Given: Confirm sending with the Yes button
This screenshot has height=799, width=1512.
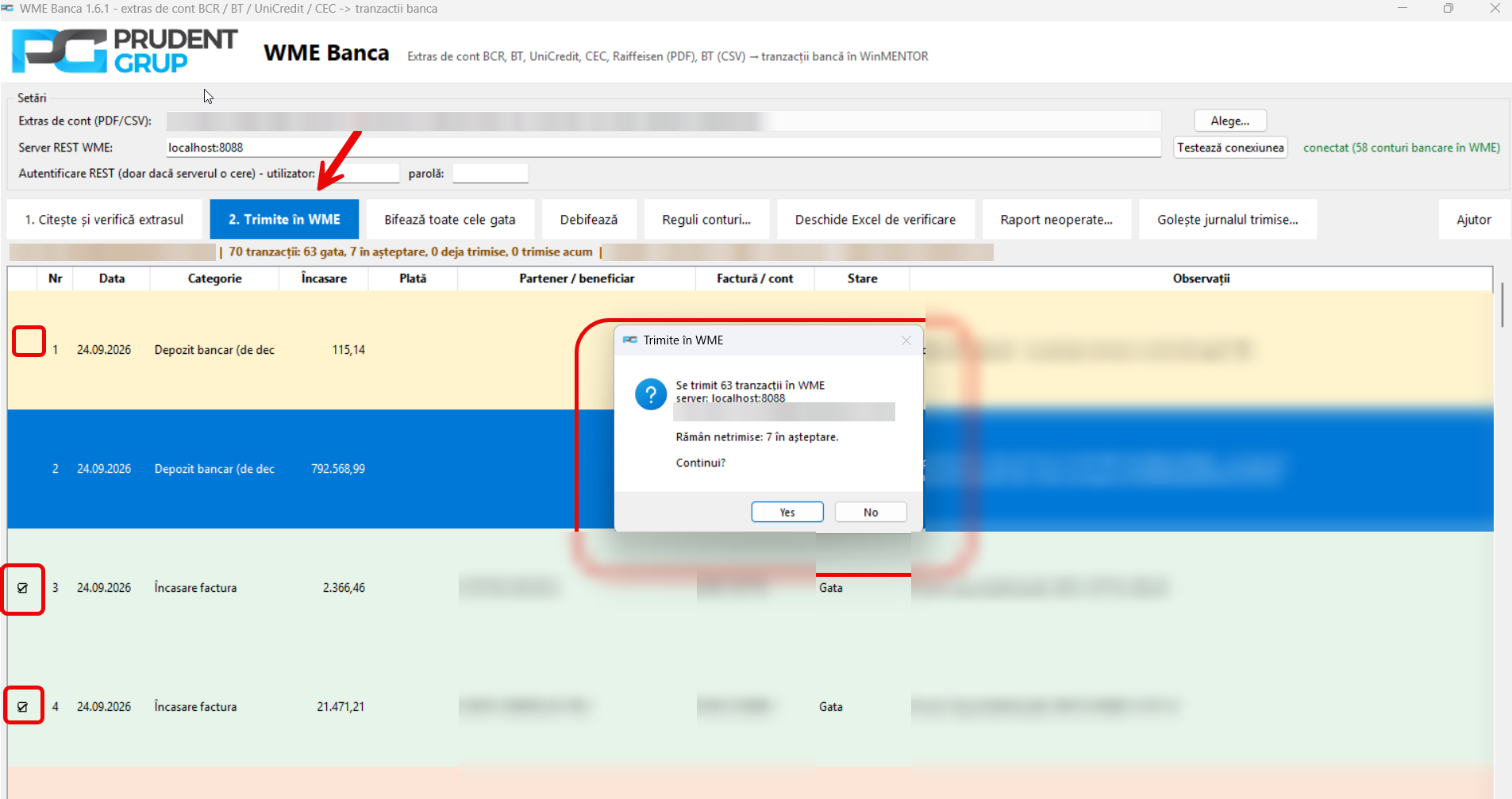Looking at the screenshot, I should pos(787,513).
